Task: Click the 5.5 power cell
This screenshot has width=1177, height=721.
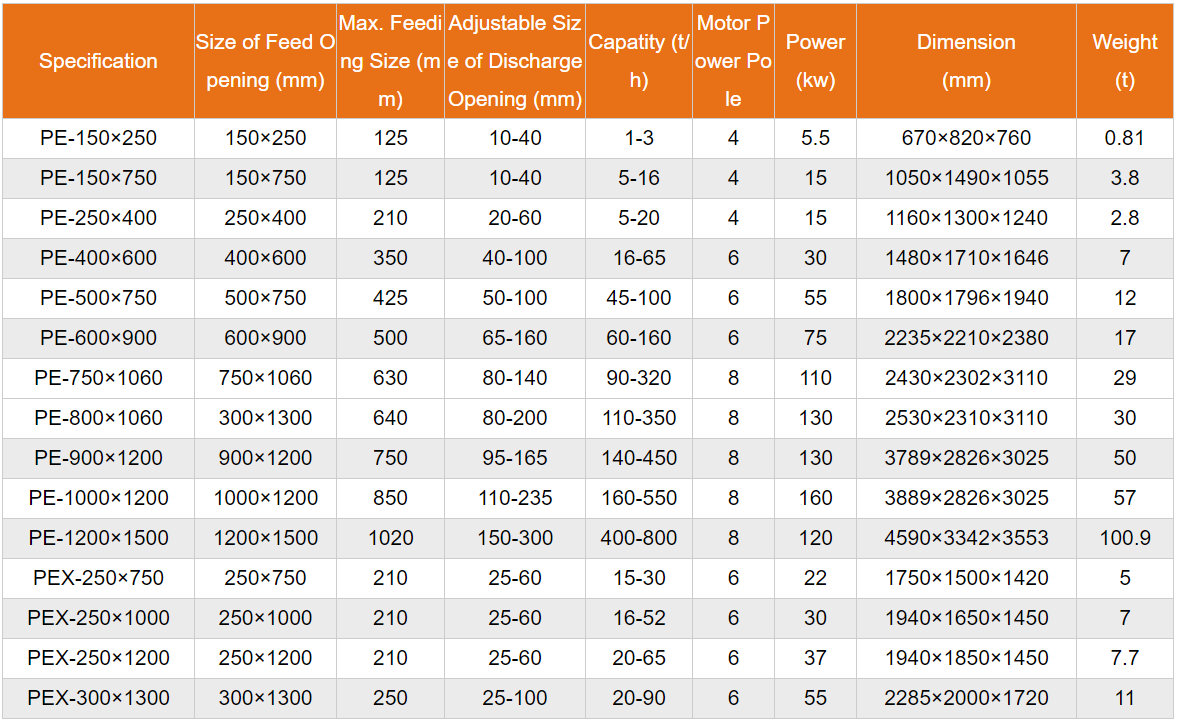Action: tap(815, 138)
